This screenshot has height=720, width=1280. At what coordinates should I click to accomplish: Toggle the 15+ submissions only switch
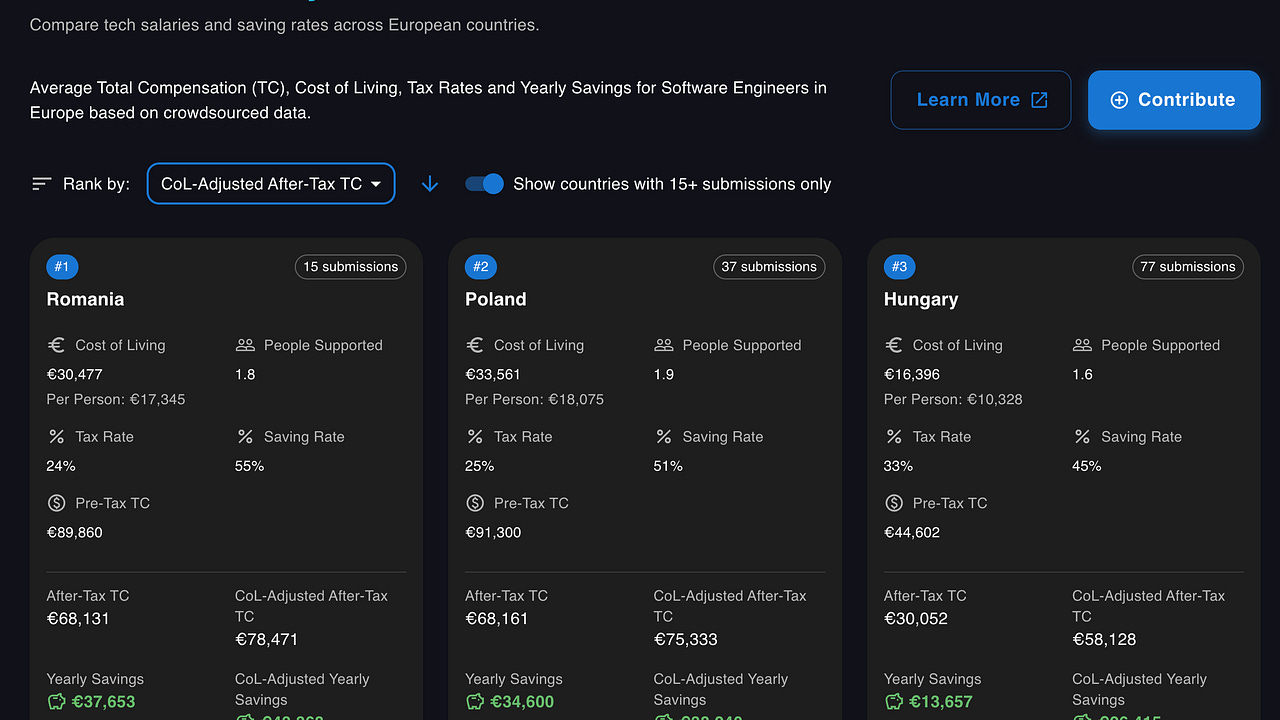coord(485,184)
